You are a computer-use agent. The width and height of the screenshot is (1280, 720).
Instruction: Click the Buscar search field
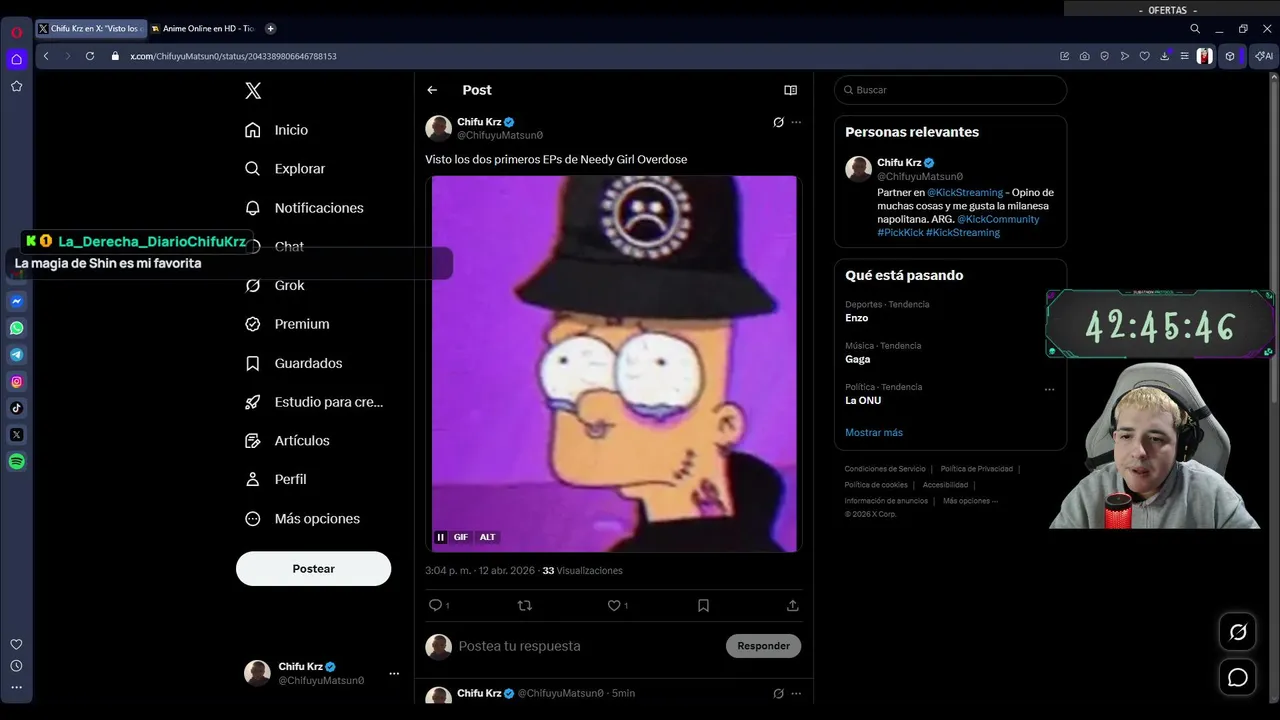pos(950,90)
